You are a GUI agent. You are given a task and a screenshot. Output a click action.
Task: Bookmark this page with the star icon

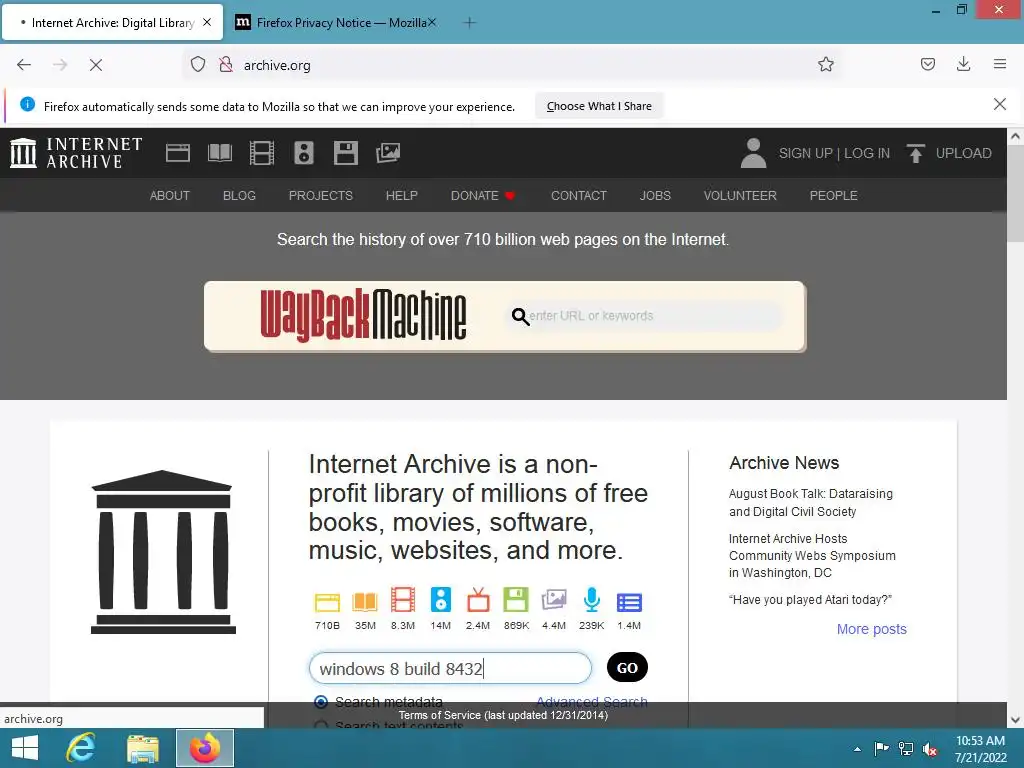(825, 64)
